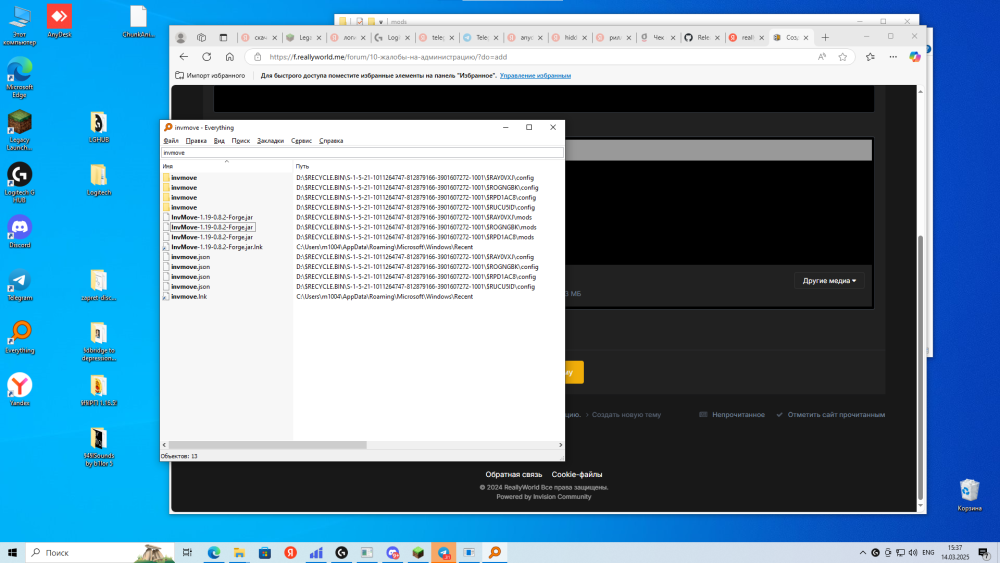The height and width of the screenshot is (563, 1000).
Task: Open Edge Settings and more menu
Action: [893, 57]
